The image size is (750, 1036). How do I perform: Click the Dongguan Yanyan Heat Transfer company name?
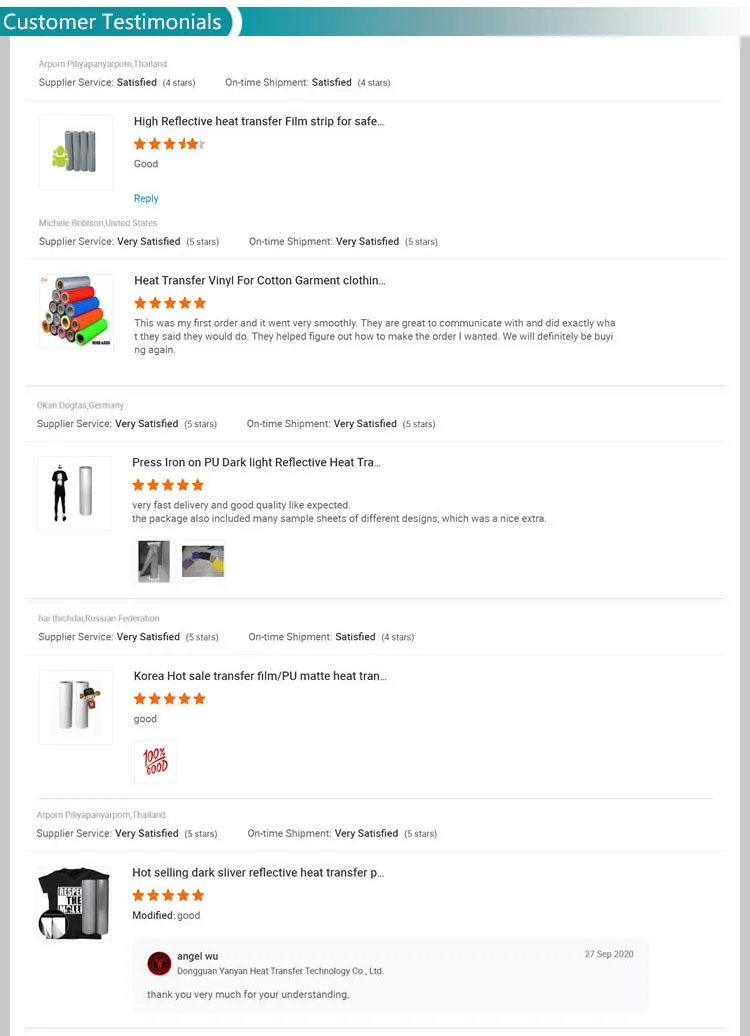(x=280, y=971)
